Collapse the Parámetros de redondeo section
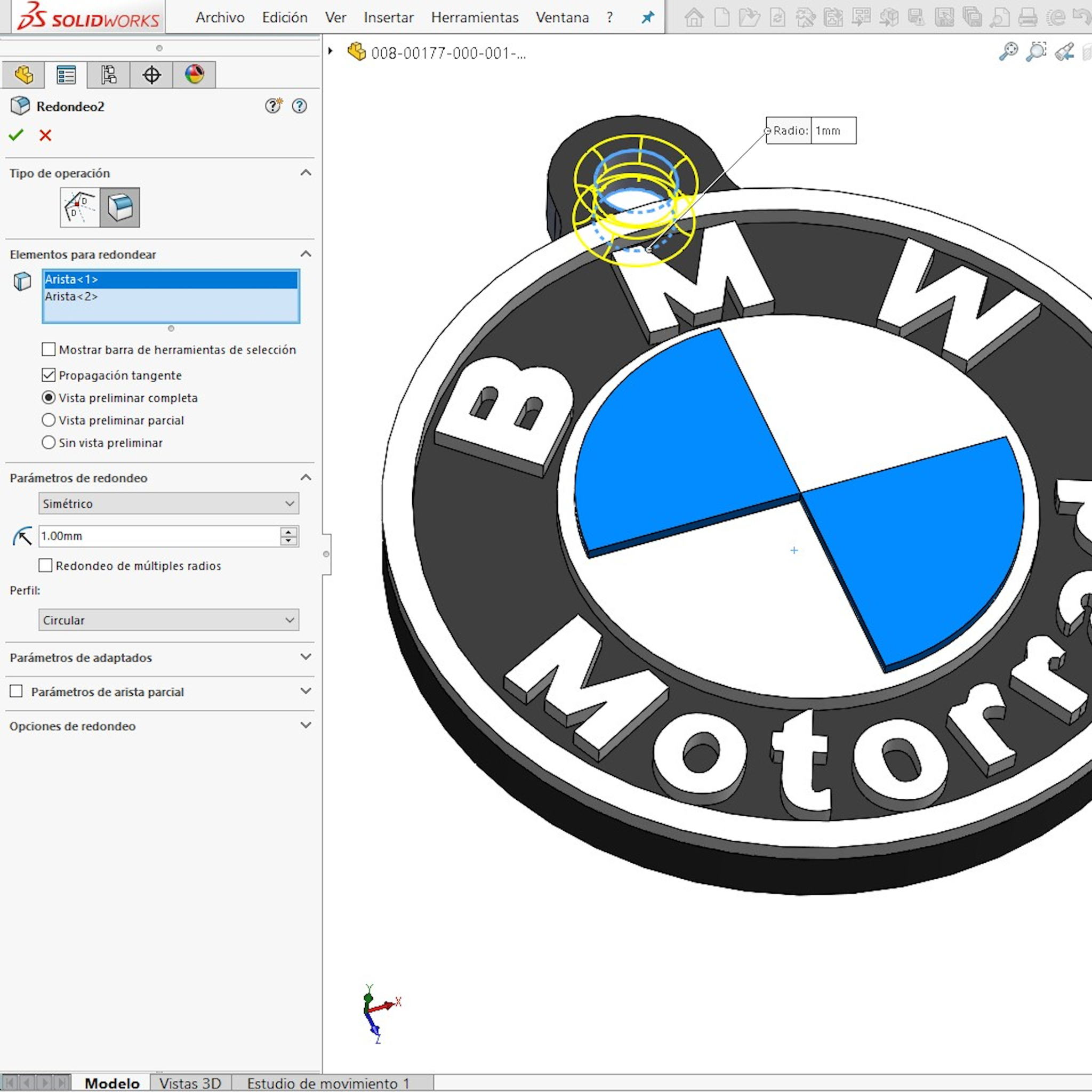 coord(306,478)
